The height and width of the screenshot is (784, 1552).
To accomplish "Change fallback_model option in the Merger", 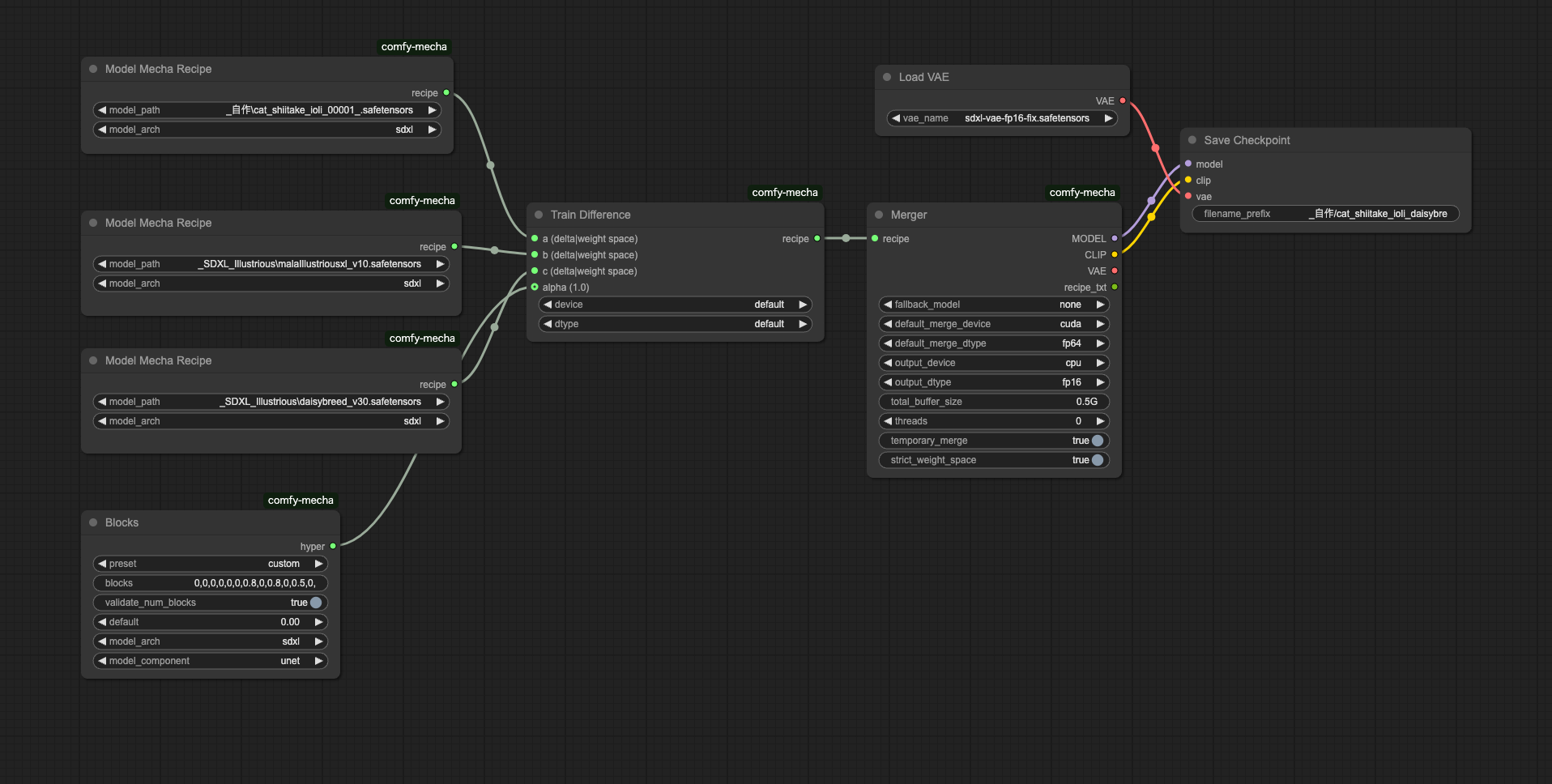I will point(1100,304).
